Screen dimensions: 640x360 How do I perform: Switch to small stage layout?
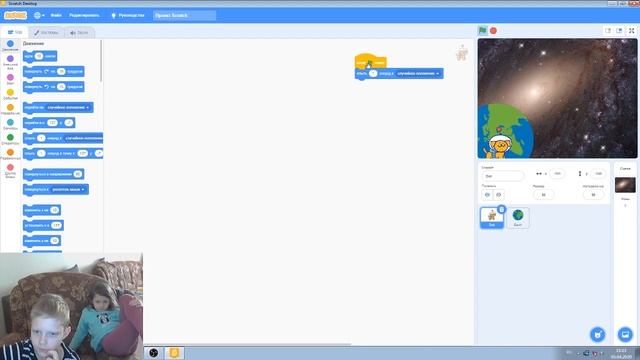coord(608,31)
